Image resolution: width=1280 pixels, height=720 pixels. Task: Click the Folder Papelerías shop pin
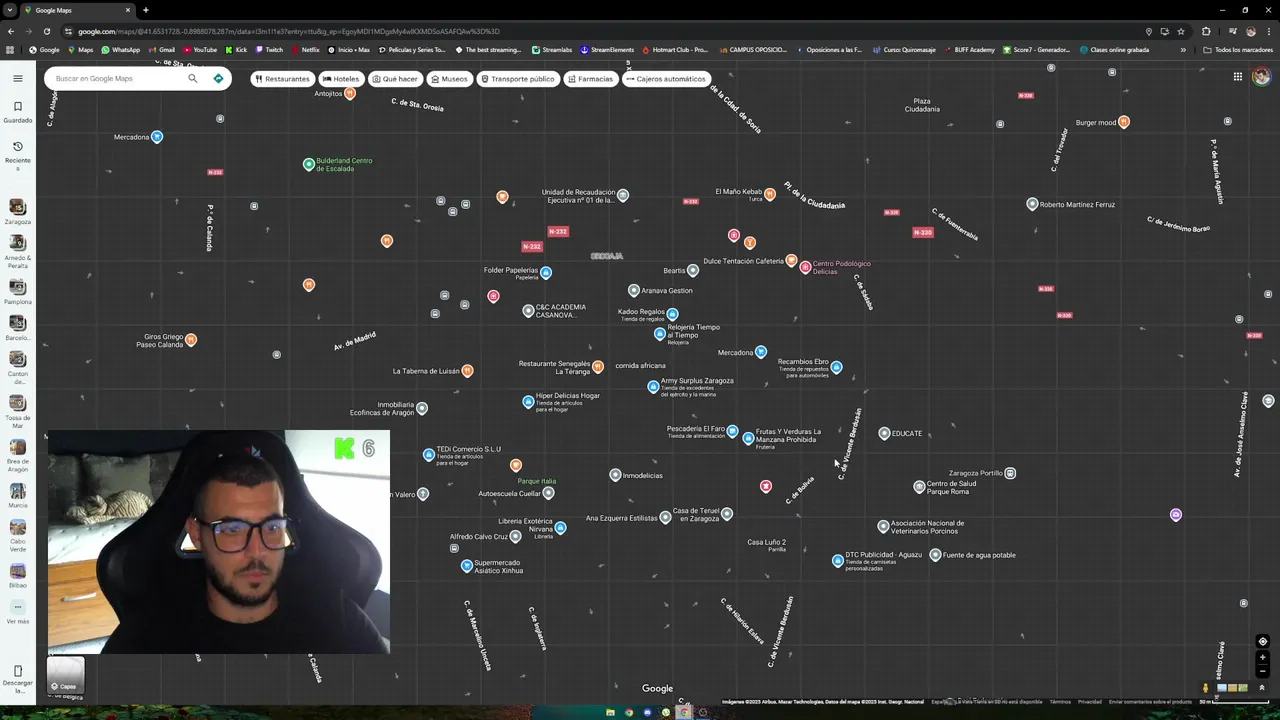545,272
